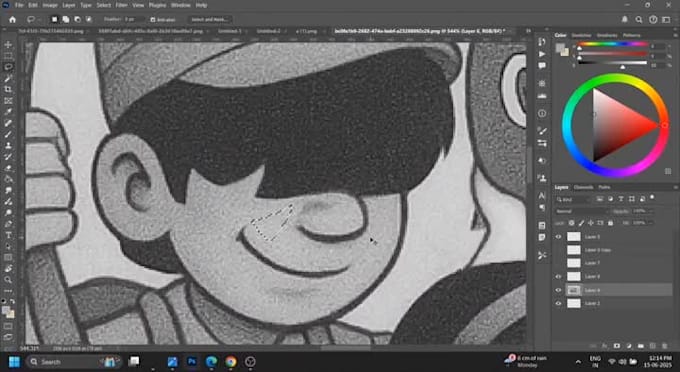Open the Filter menu

pyautogui.click(x=121, y=5)
